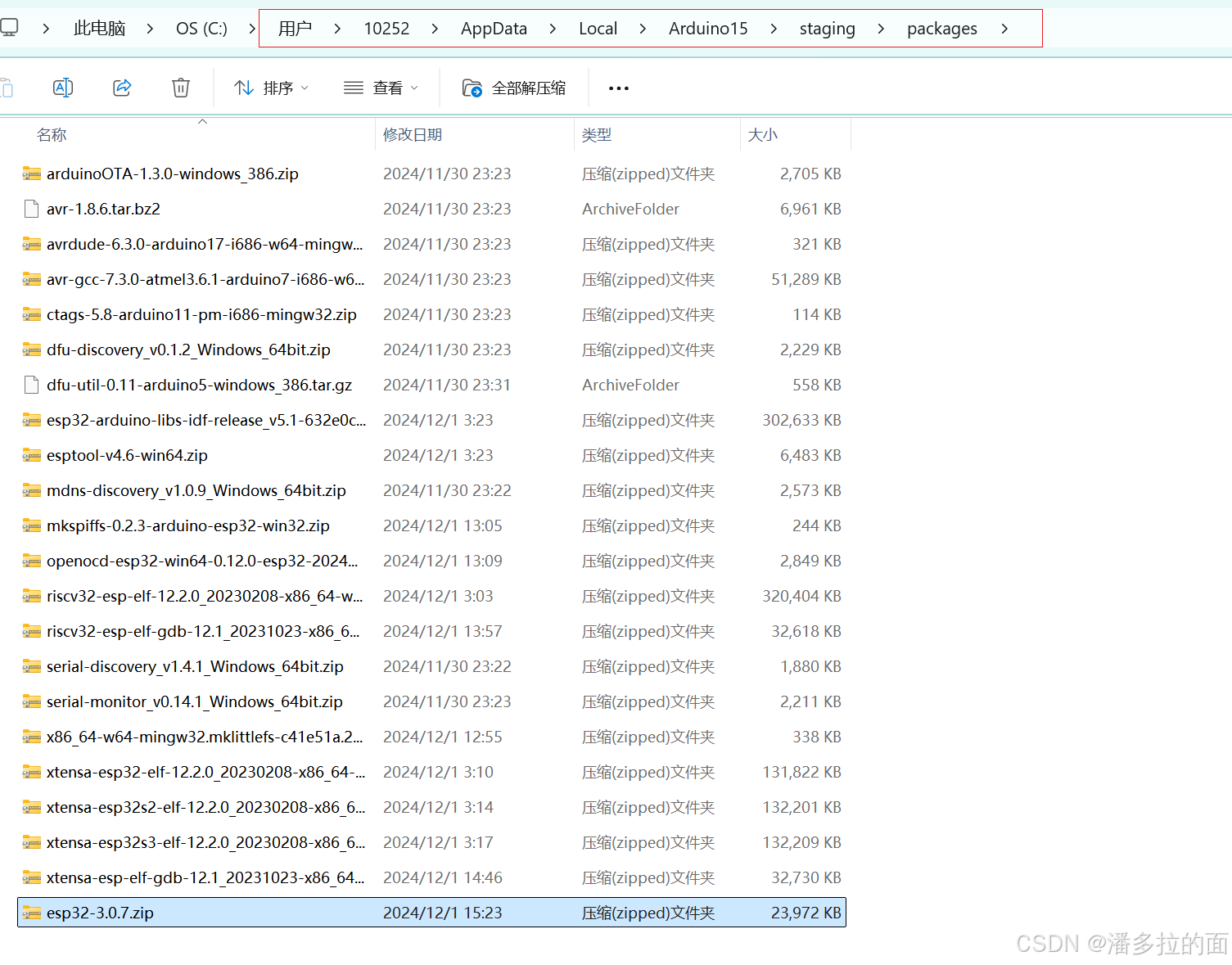This screenshot has height=965, width=1232.
Task: Select the zip icon of esptool-v4.6-win64.zip
Action: (32, 455)
